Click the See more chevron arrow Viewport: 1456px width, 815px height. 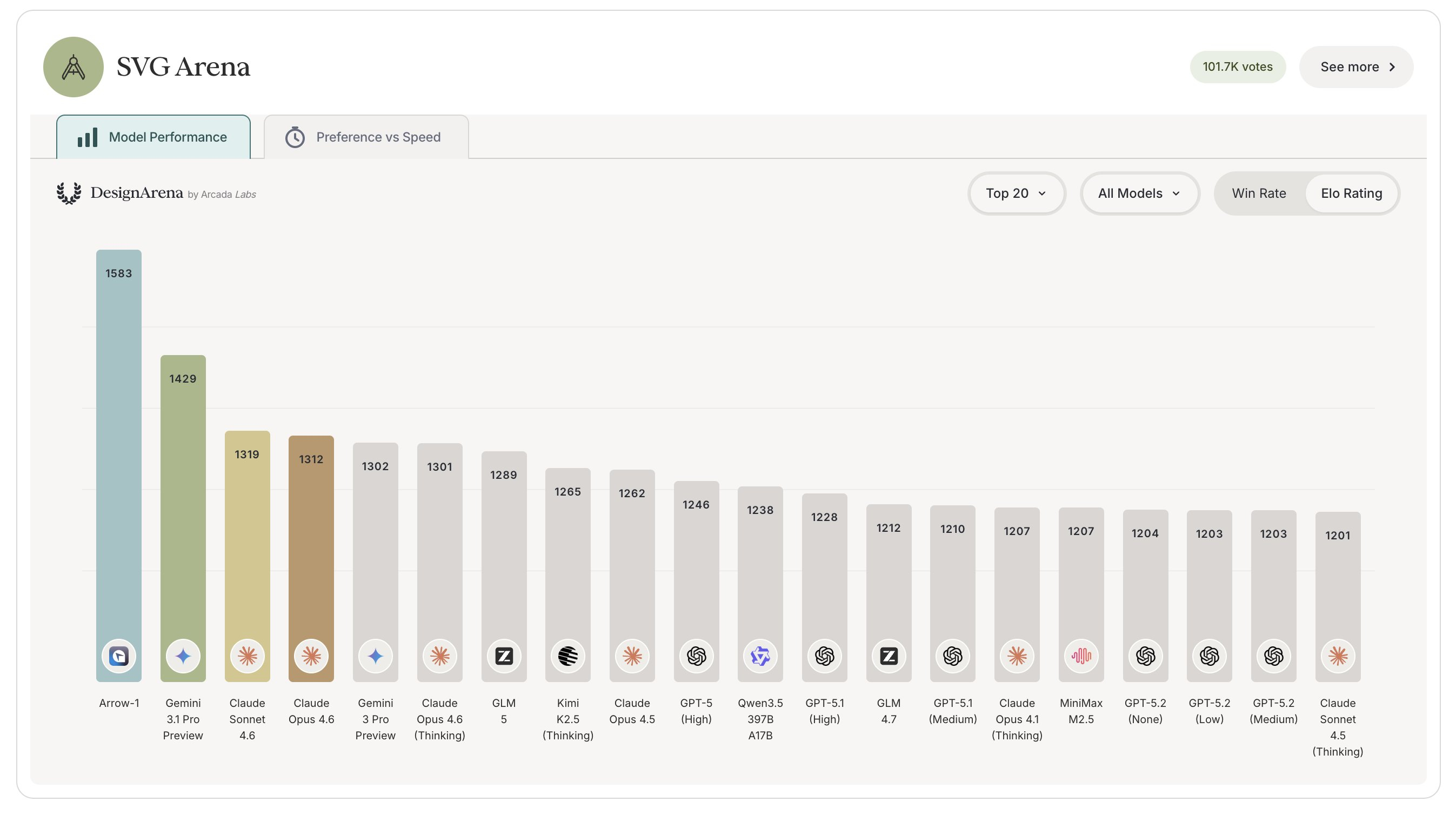pyautogui.click(x=1392, y=67)
